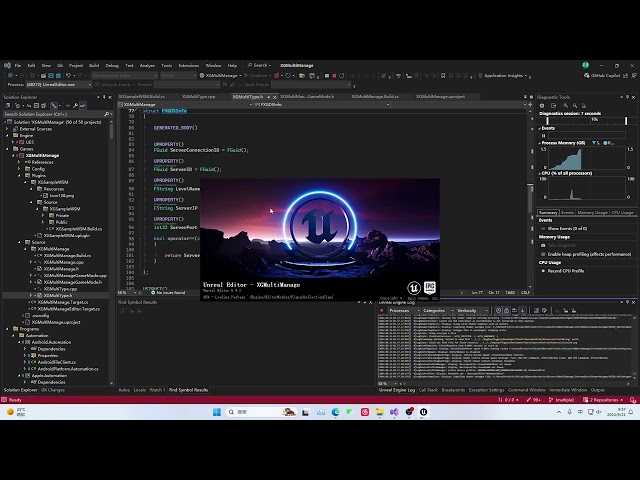Click Show Events link in Diagnostic Tools
The image size is (640, 480).
567,229
